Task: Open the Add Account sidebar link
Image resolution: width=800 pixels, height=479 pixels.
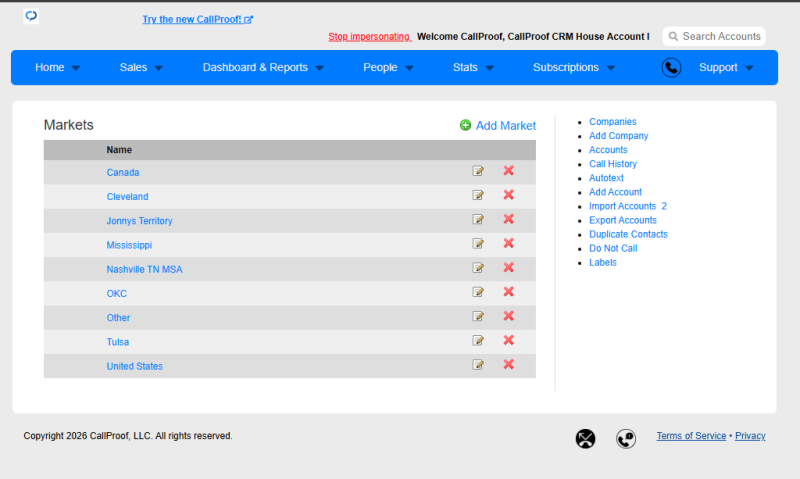Action: (x=615, y=192)
